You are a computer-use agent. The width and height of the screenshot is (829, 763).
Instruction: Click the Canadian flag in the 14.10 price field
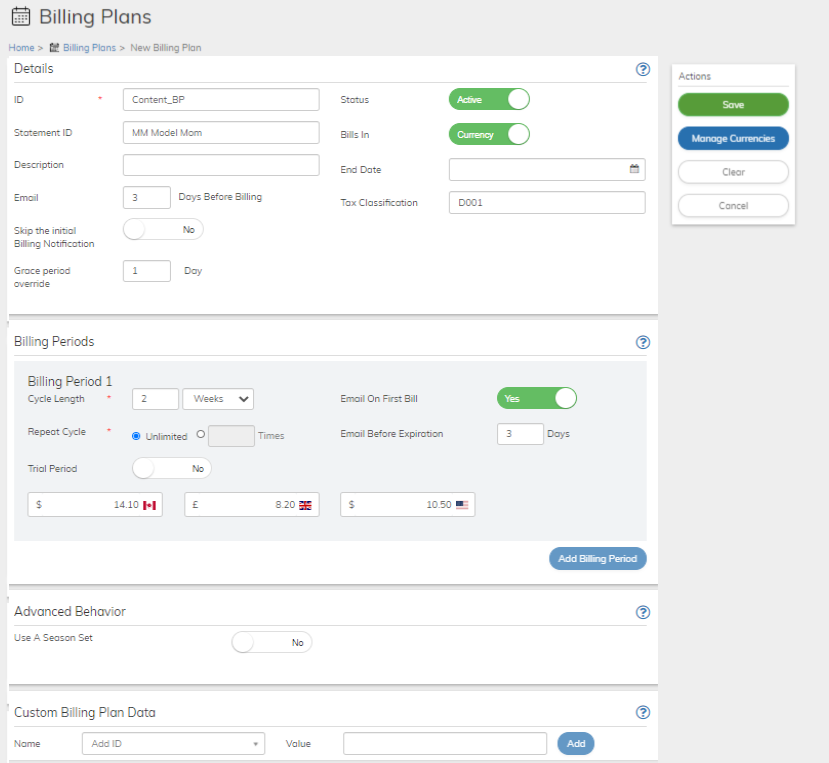coord(150,505)
